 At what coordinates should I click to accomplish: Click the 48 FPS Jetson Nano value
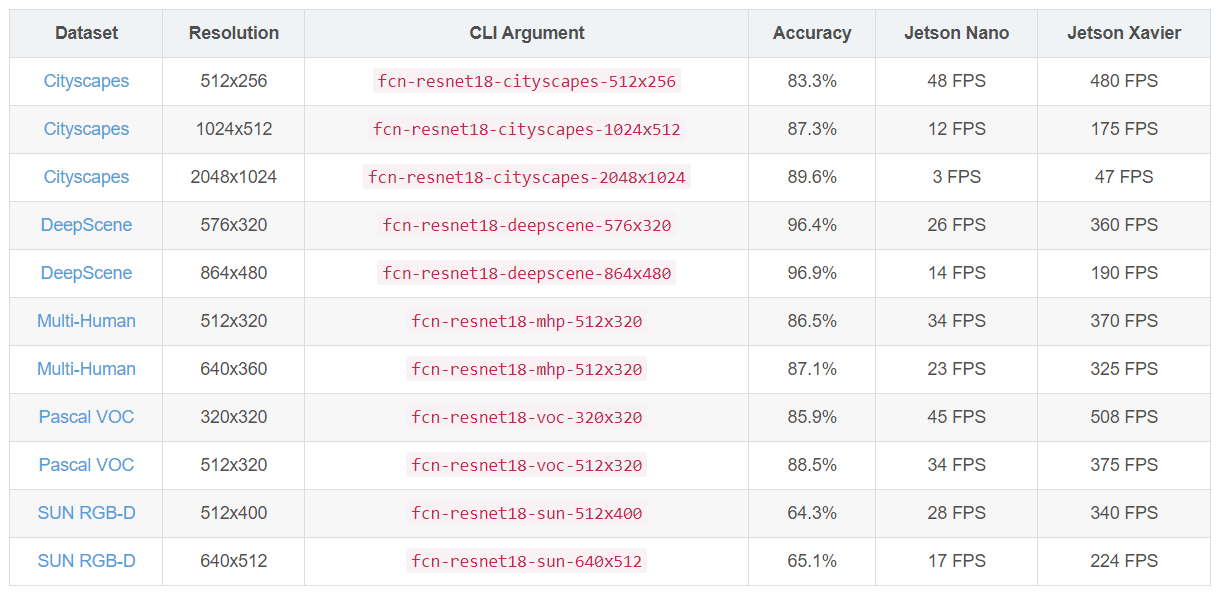coord(957,81)
